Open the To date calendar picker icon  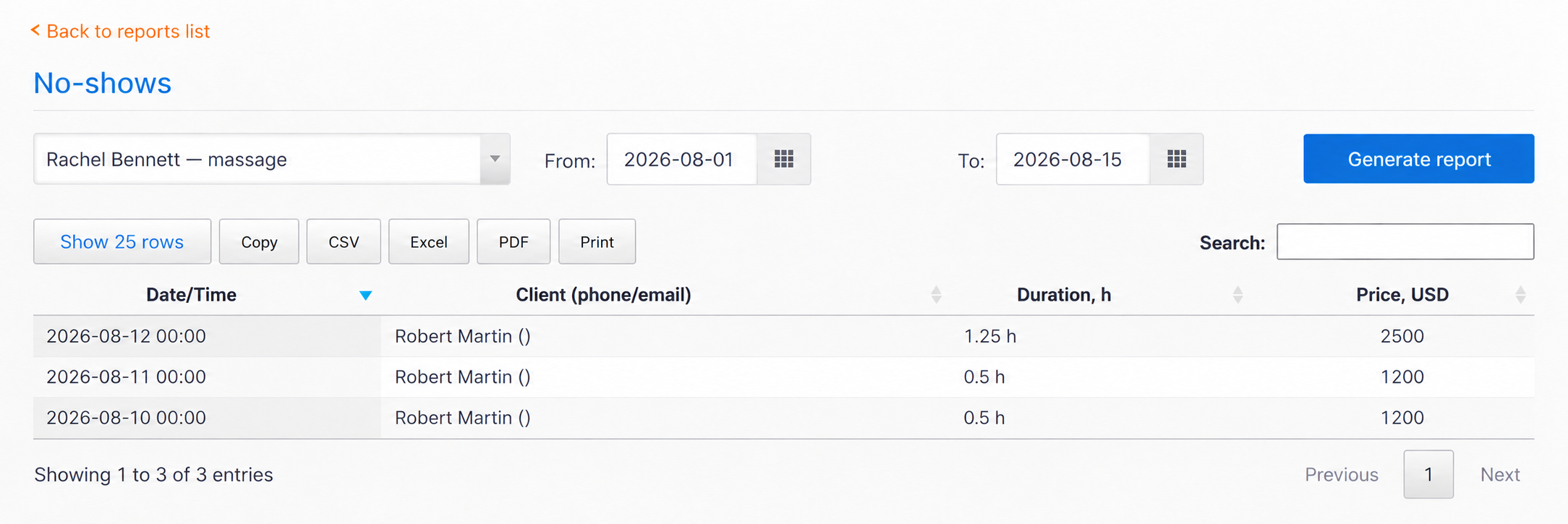(x=1177, y=159)
